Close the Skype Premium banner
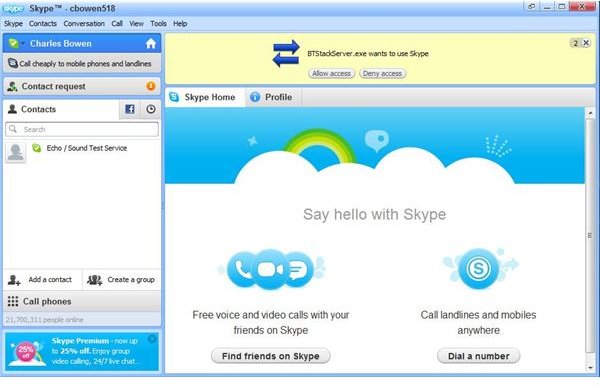The width and height of the screenshot is (600, 386). pyautogui.click(x=152, y=339)
